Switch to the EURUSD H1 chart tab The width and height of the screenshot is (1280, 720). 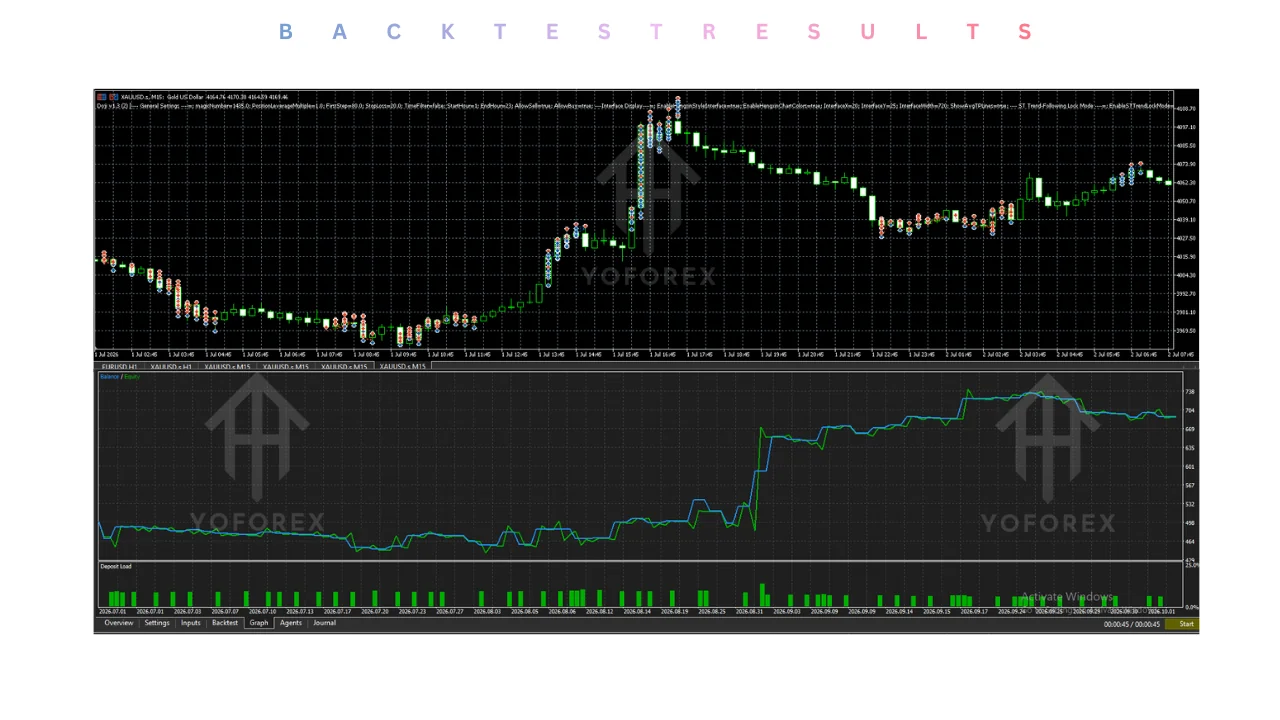(x=119, y=367)
